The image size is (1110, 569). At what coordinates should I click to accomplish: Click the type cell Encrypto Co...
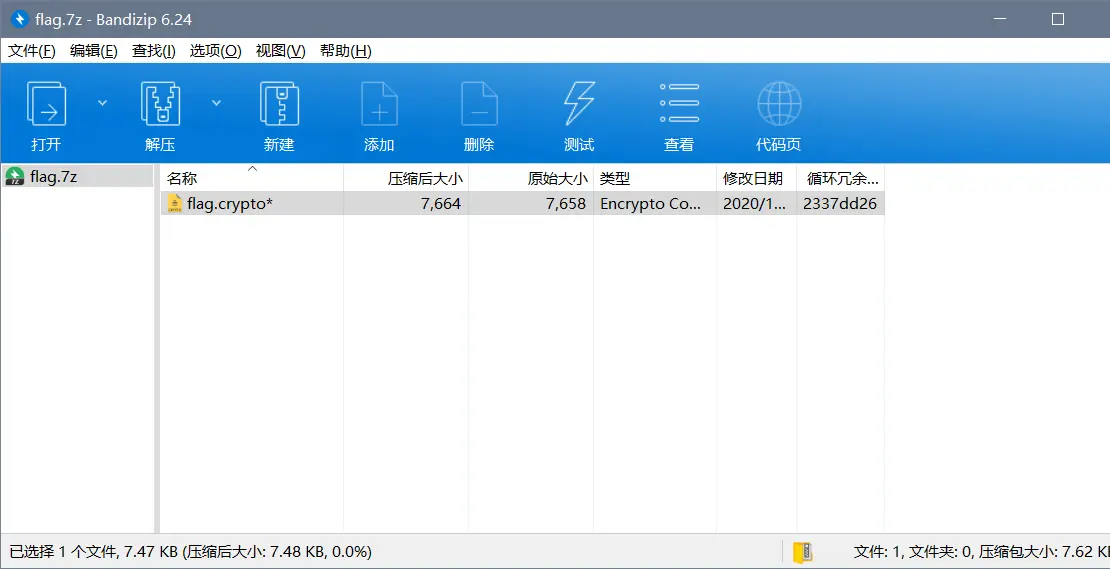pos(651,204)
